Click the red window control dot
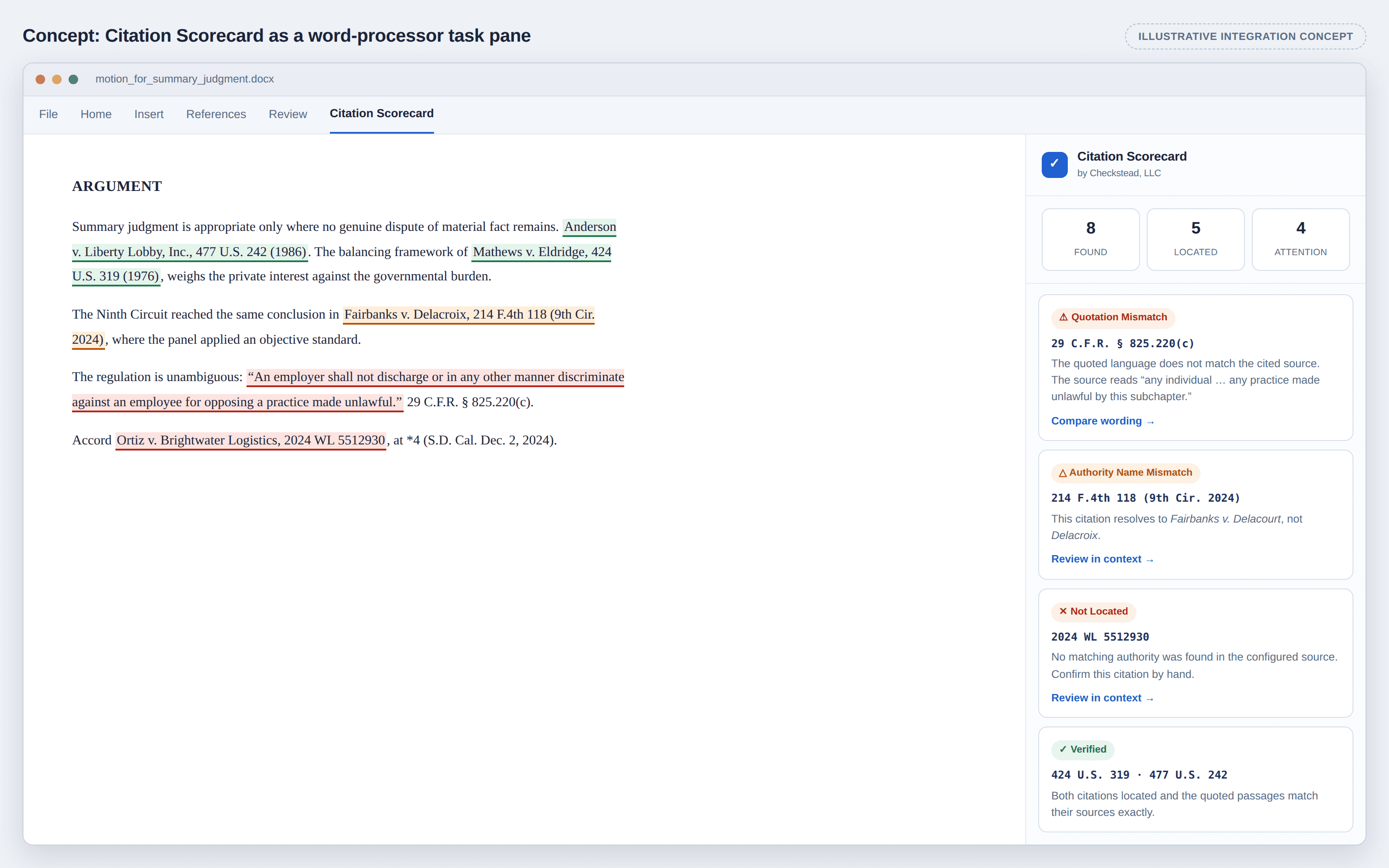 [x=40, y=79]
